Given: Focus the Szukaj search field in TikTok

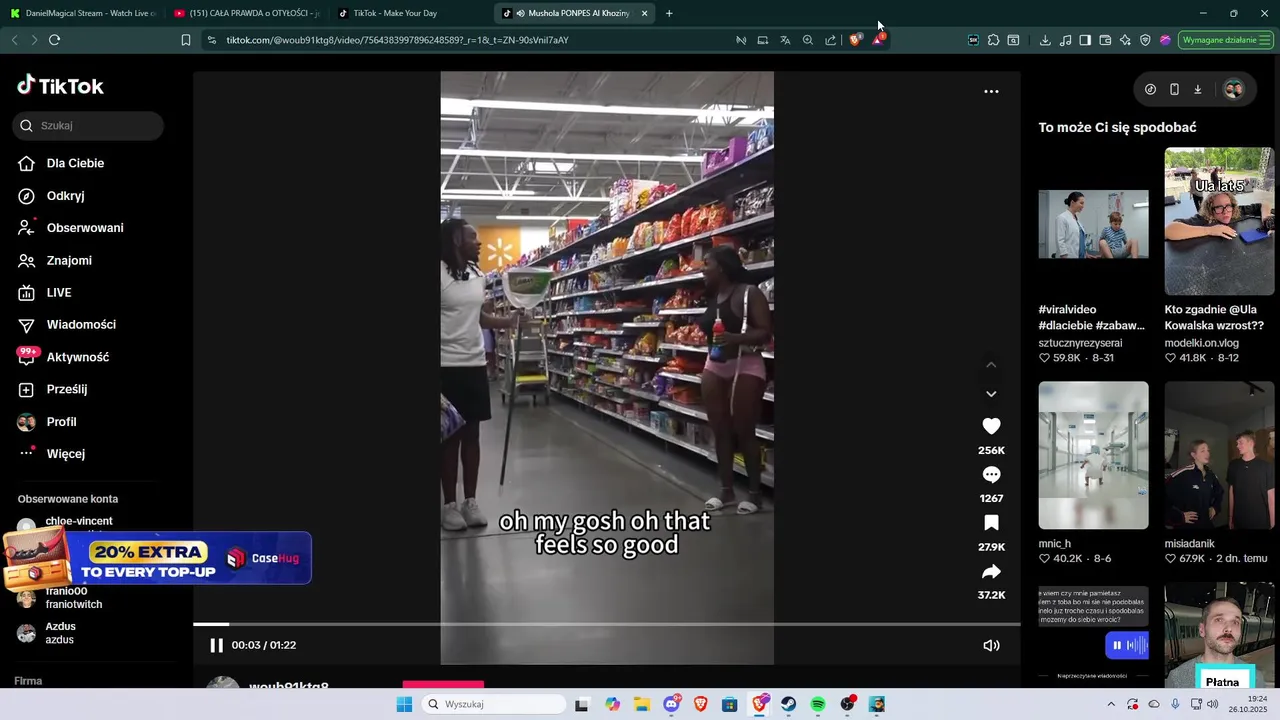Looking at the screenshot, I should [88, 126].
